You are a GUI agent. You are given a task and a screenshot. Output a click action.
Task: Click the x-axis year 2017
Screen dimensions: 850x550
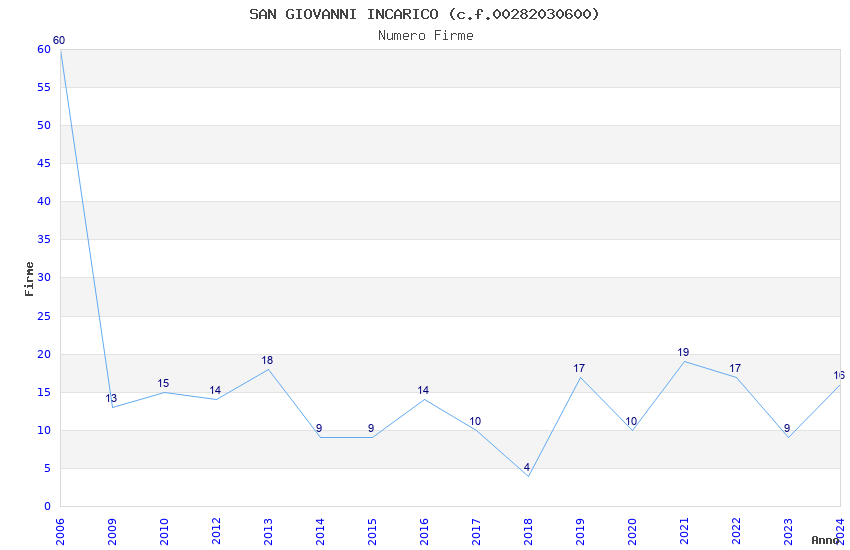pos(476,532)
